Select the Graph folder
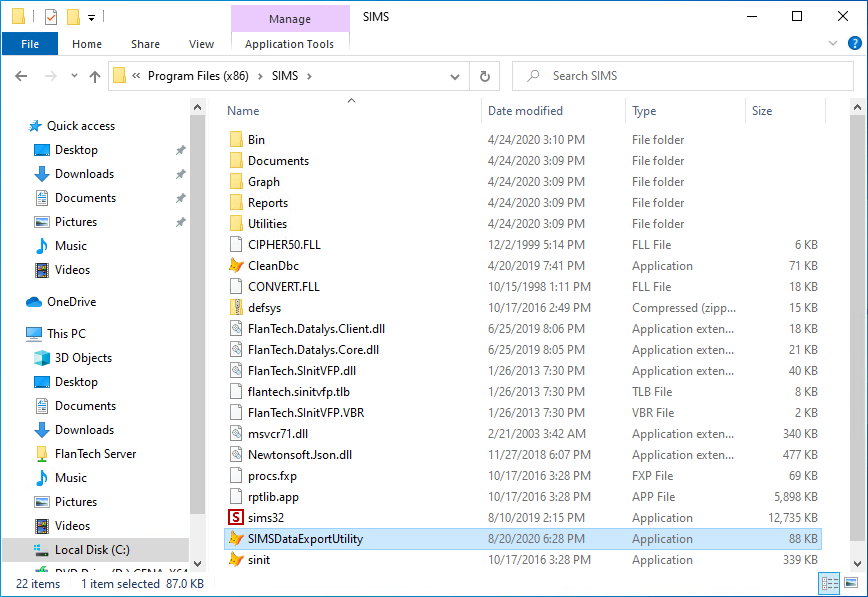 click(264, 182)
